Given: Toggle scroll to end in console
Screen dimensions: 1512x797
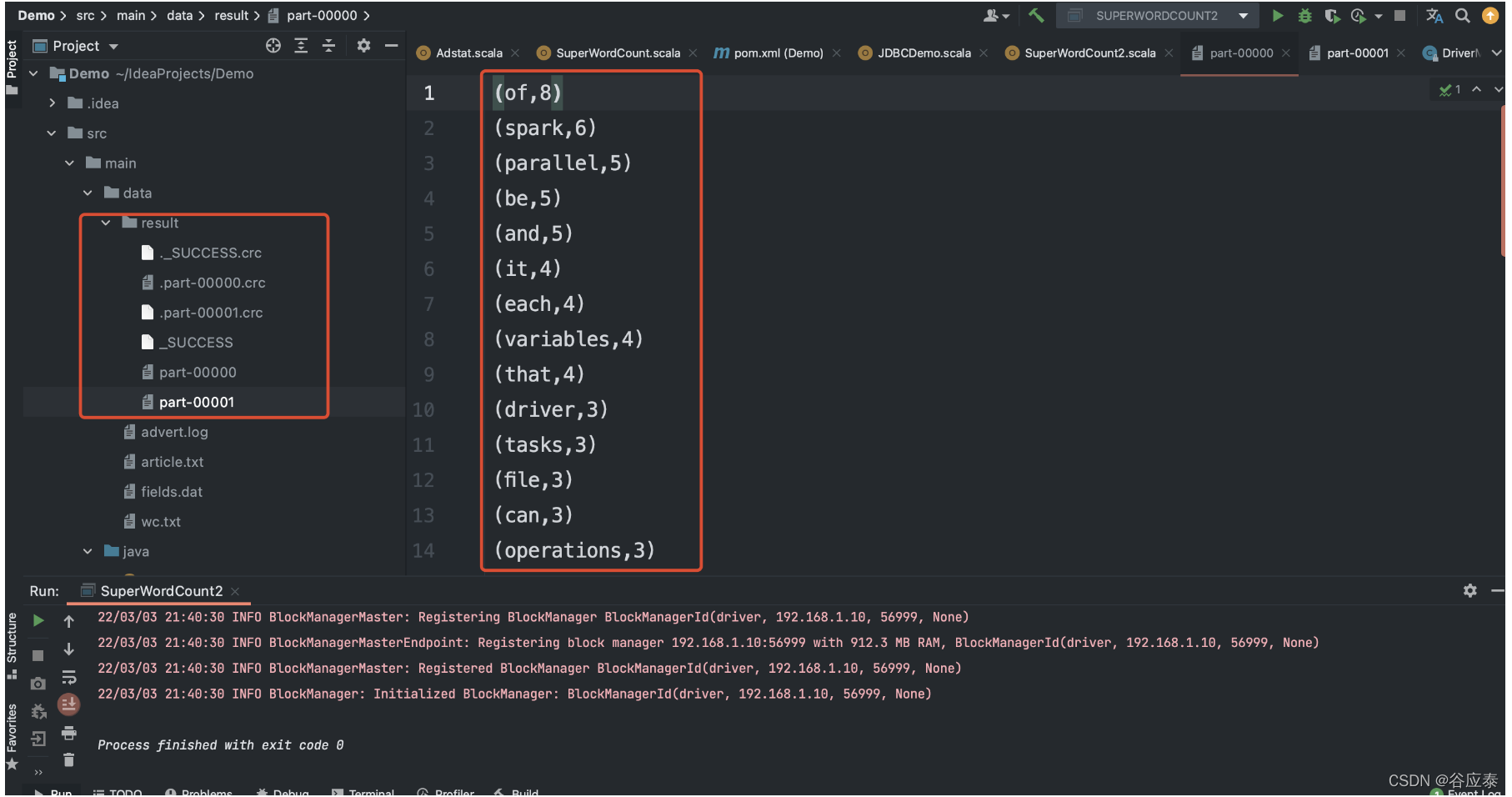Looking at the screenshot, I should 69,705.
